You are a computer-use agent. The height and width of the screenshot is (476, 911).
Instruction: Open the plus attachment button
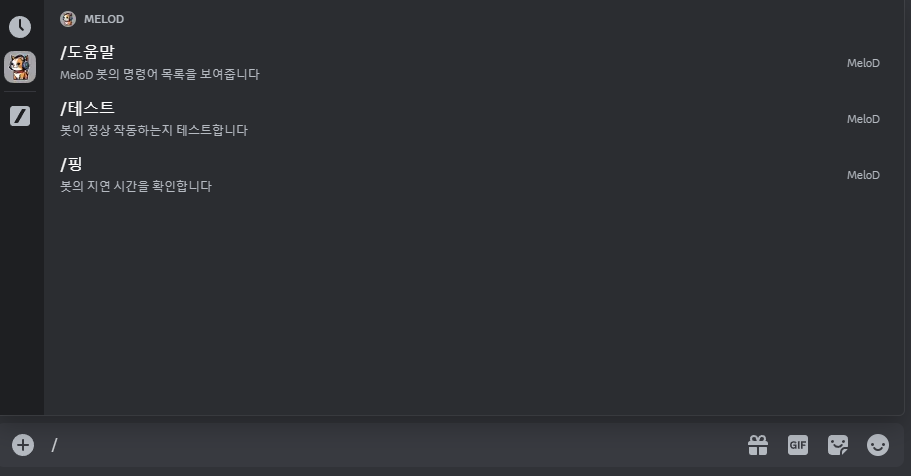tap(23, 445)
